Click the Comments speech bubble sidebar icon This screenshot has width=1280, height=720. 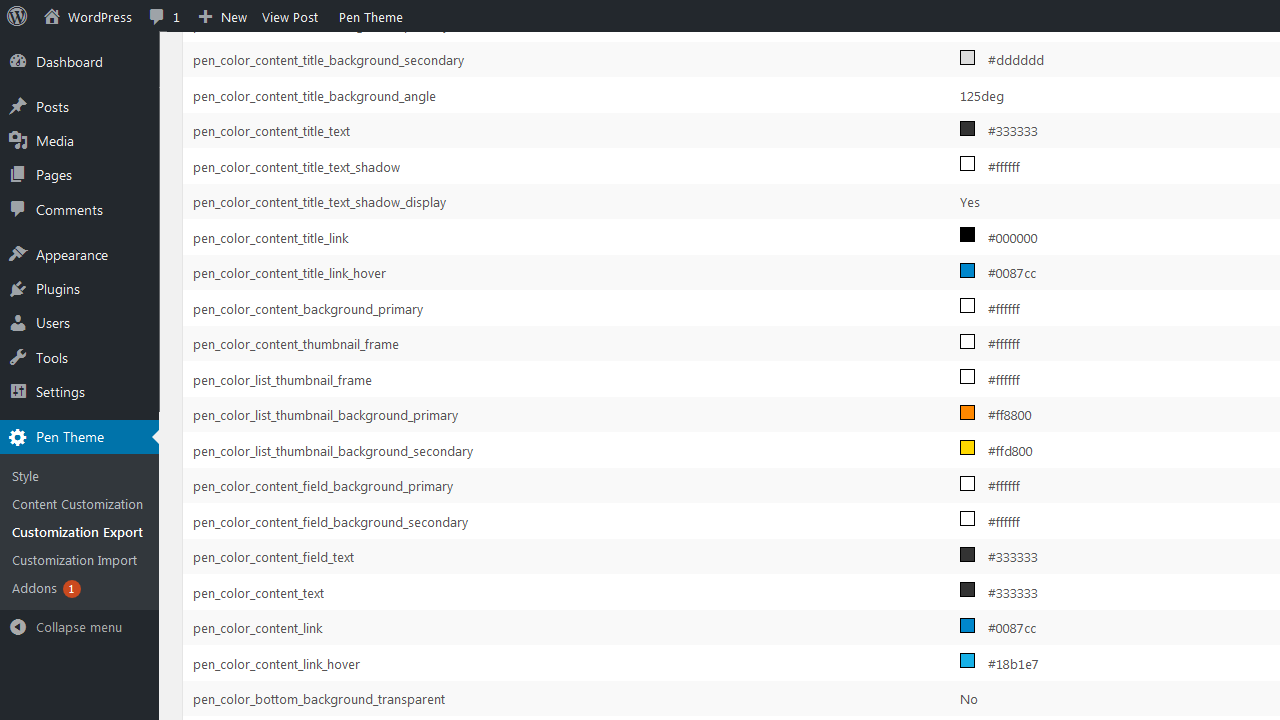[x=18, y=210]
